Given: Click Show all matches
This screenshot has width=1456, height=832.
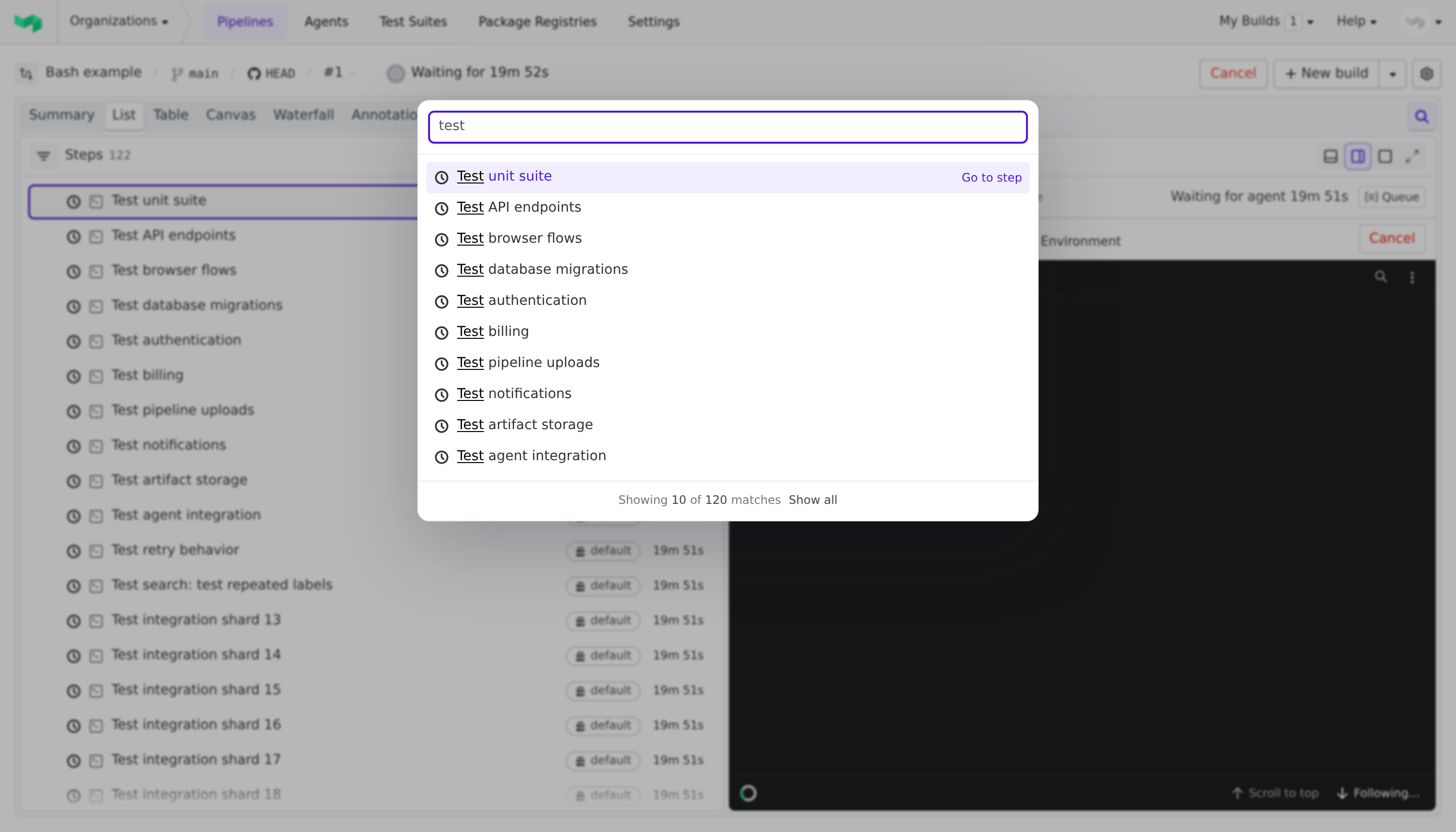Looking at the screenshot, I should click(812, 500).
